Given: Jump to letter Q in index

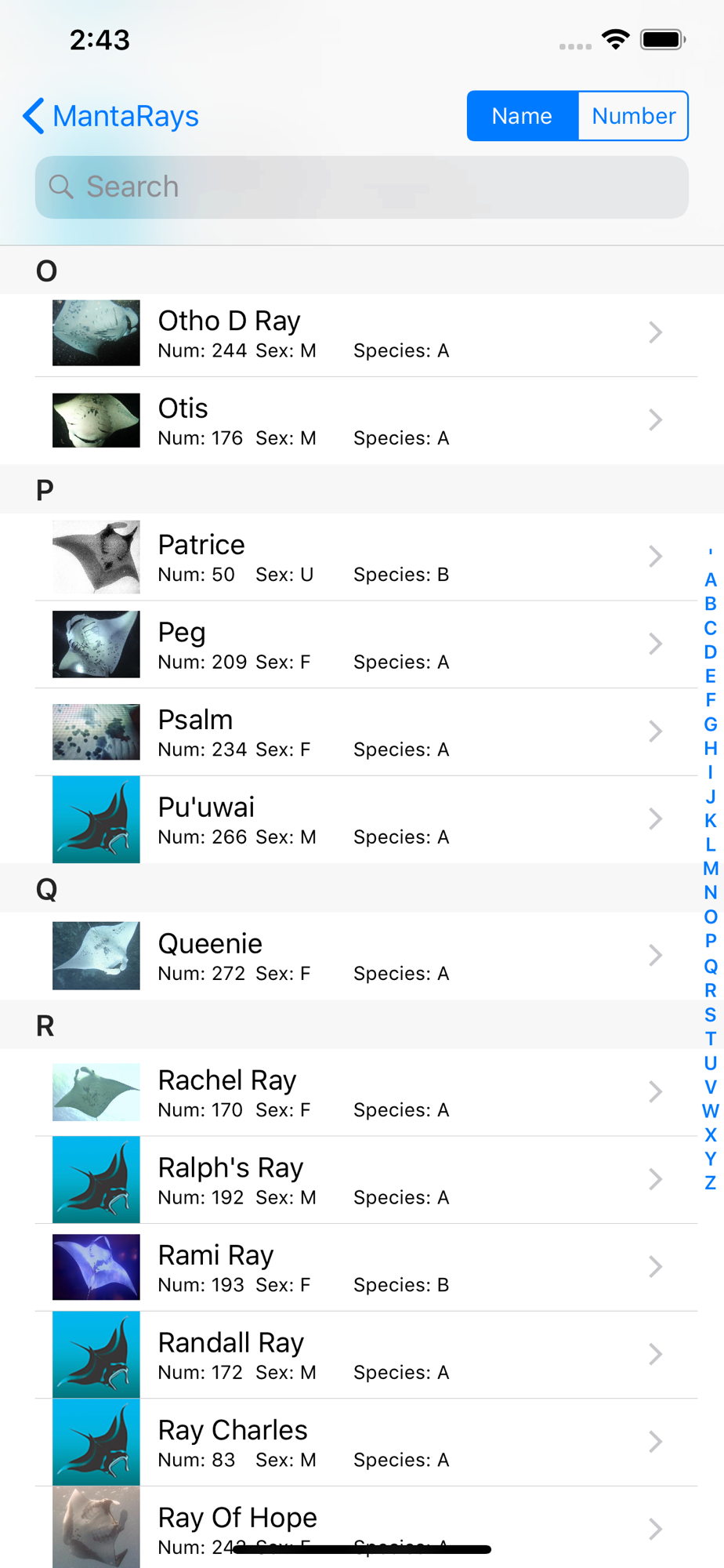Looking at the screenshot, I should point(711,966).
